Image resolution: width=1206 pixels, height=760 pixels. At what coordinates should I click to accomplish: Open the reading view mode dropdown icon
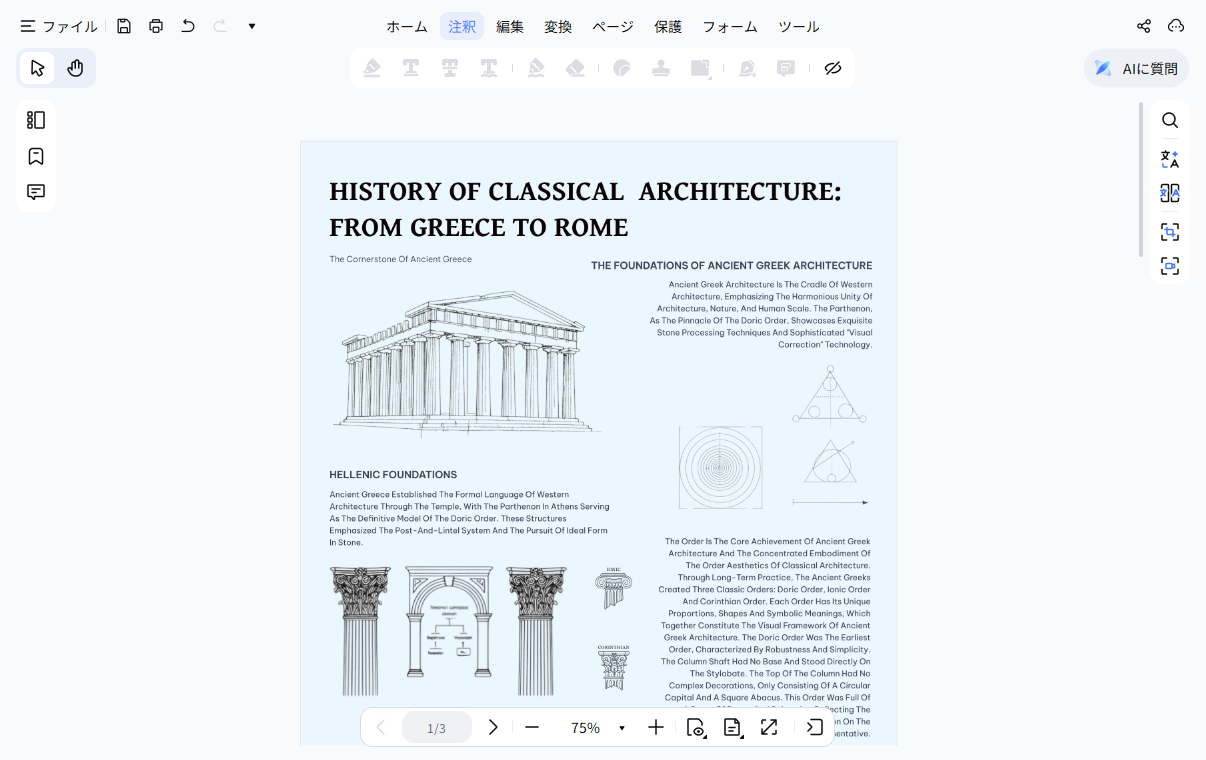pos(697,727)
